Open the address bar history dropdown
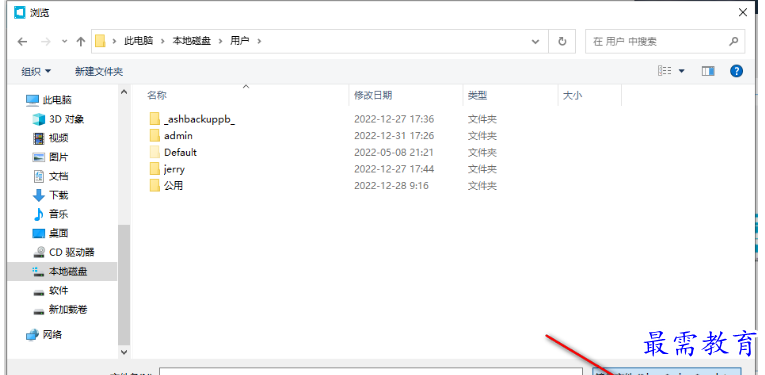 point(535,41)
